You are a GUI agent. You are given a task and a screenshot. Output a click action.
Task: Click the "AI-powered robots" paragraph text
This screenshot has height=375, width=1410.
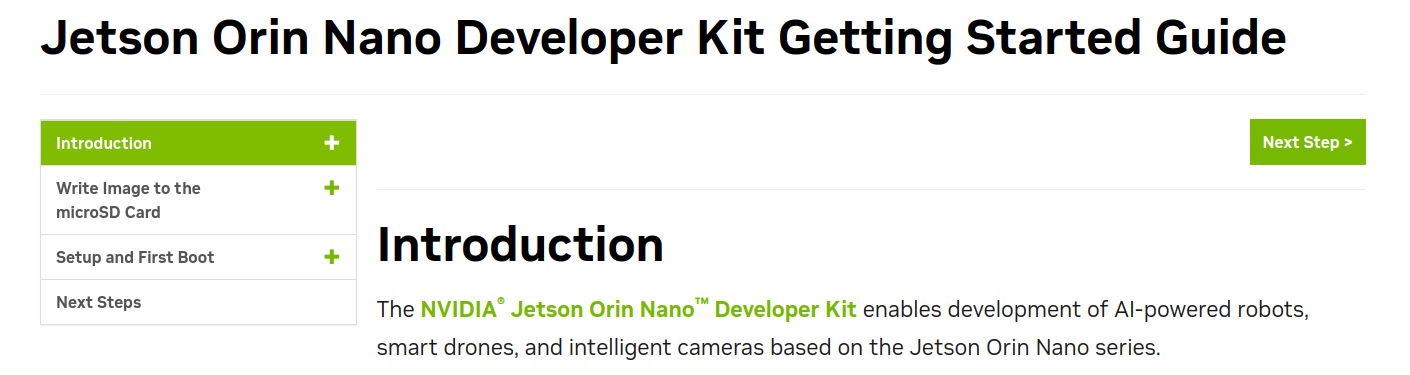[x=1210, y=309]
